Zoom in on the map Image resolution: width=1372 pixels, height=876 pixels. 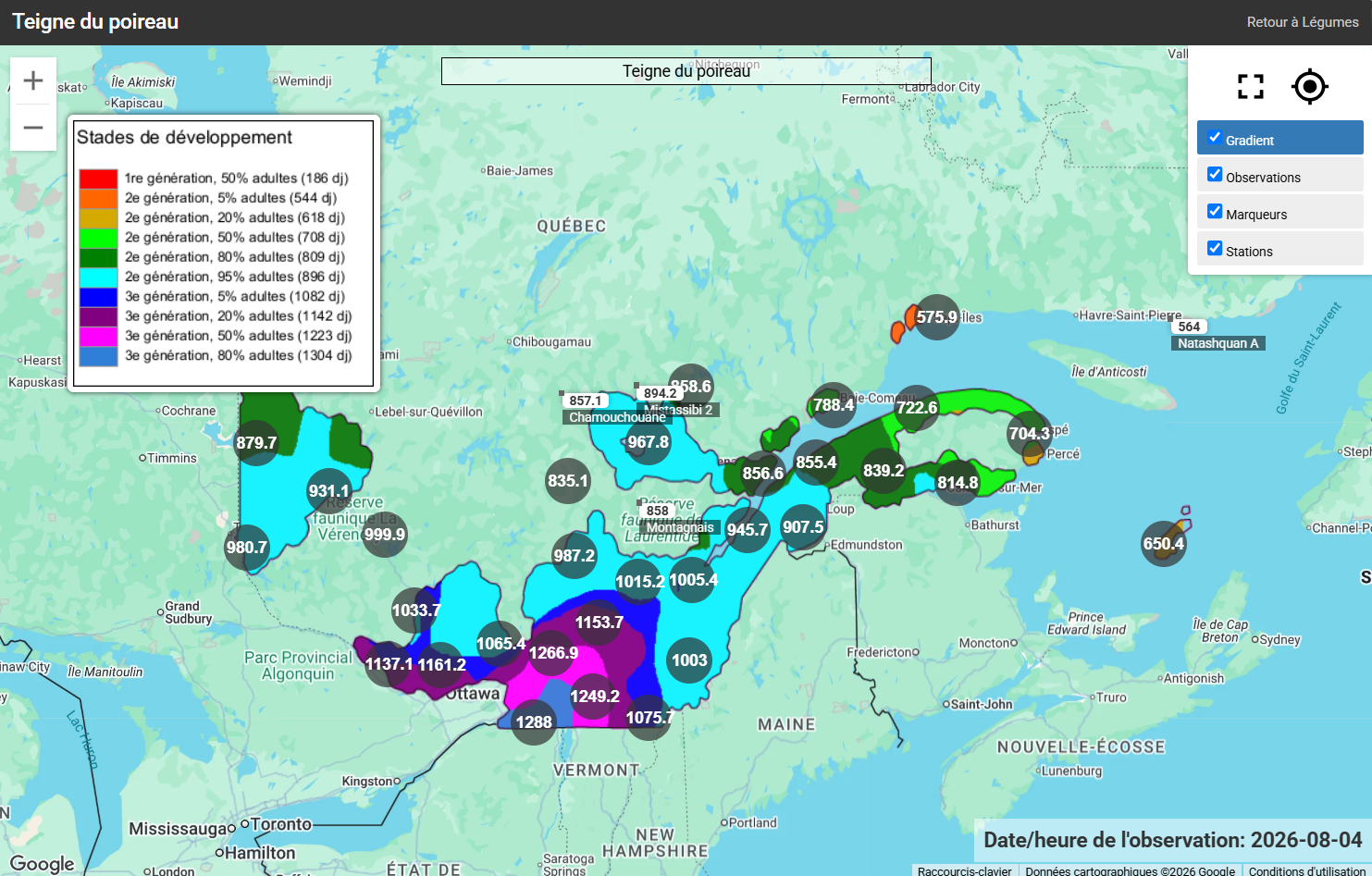coord(33,80)
